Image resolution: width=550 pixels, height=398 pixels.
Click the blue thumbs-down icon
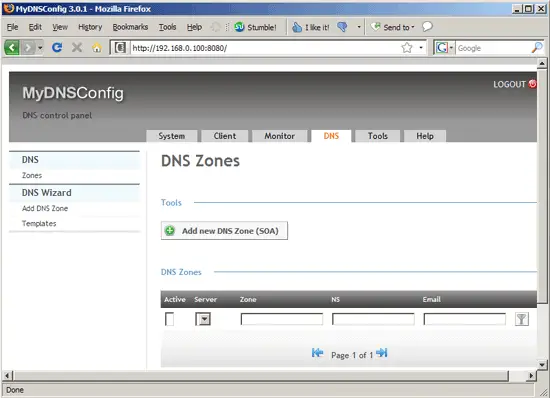click(342, 27)
